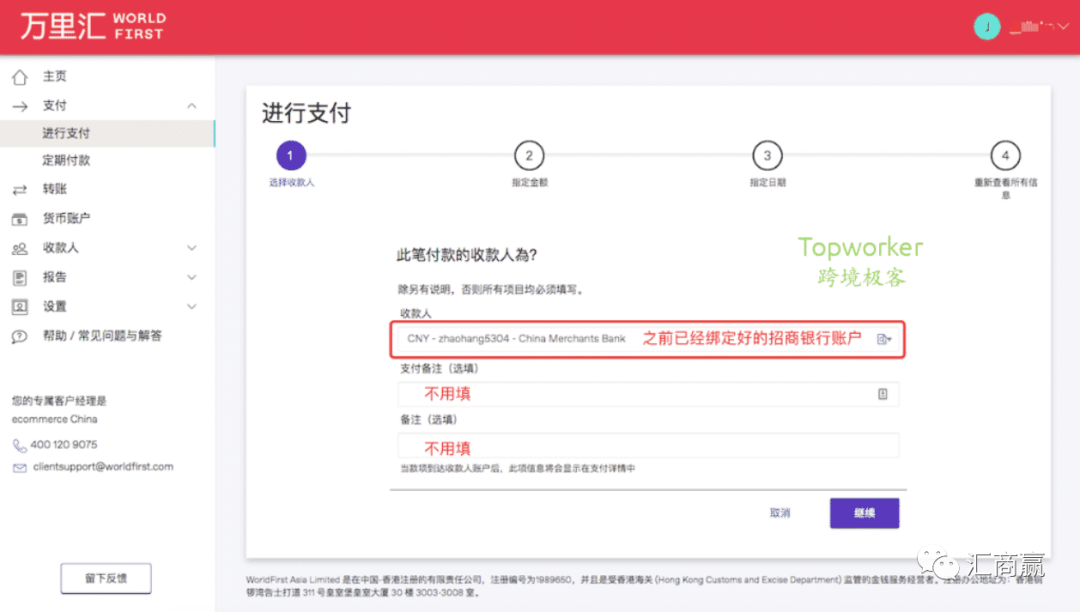Screen dimensions: 1080x612
Task: Expand the 报告 sidebar dropdown
Action: [193, 277]
